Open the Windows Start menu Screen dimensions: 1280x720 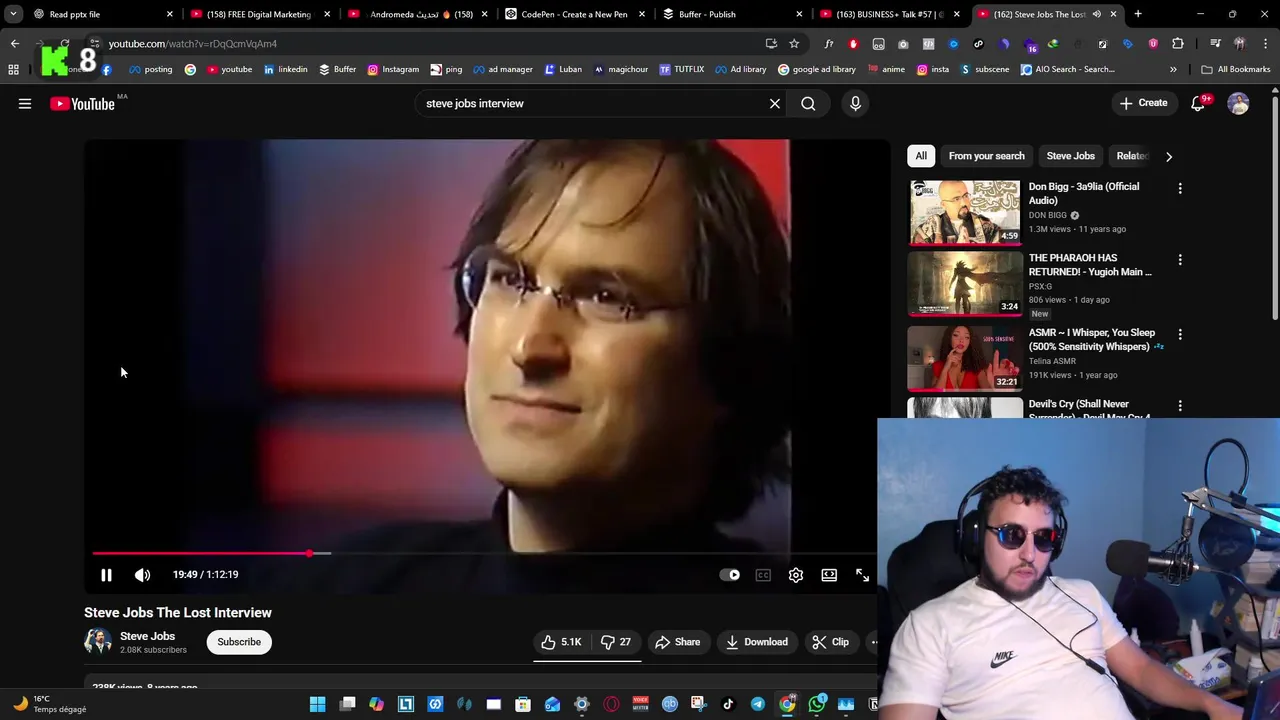[317, 705]
